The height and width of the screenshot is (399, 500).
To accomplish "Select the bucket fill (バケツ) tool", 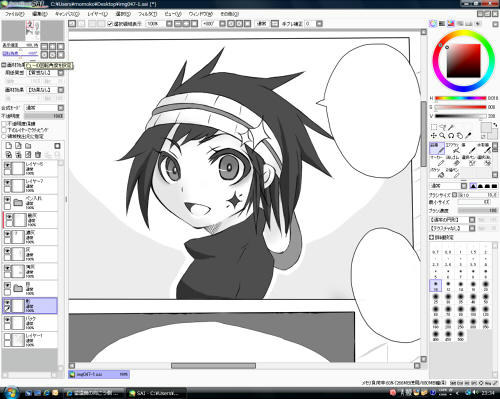I will 437,172.
